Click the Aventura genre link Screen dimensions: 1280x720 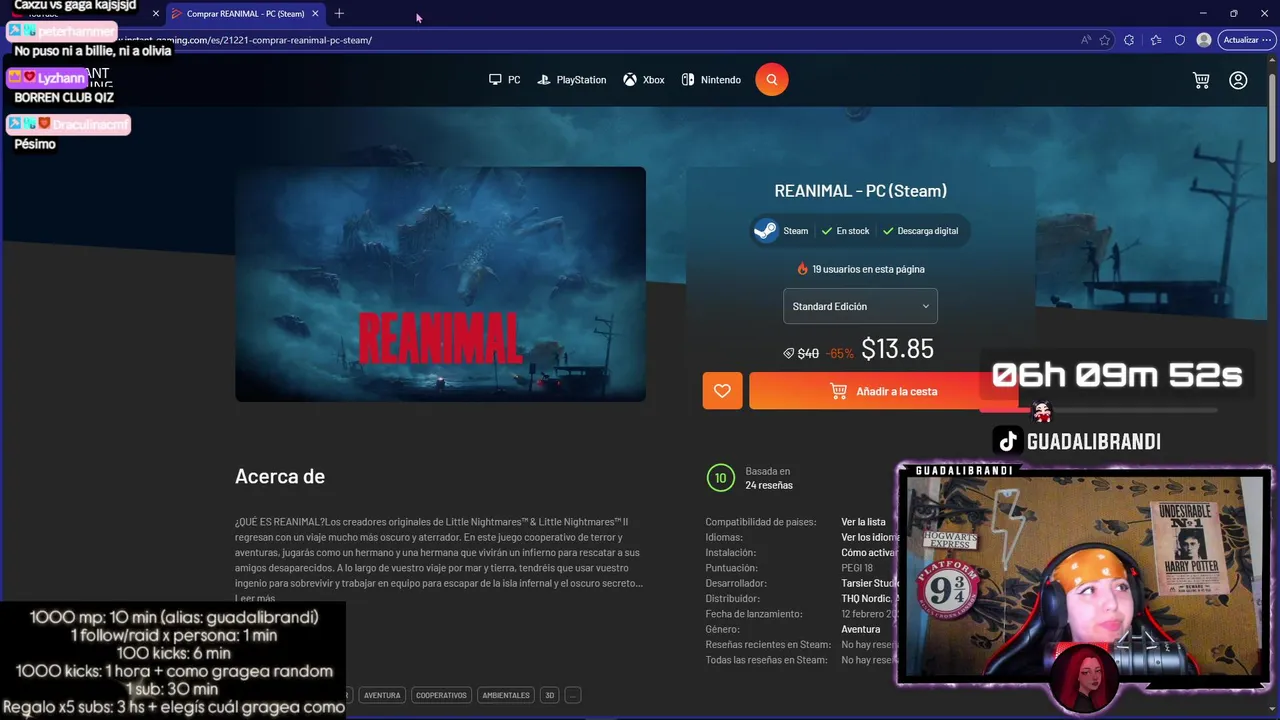861,630
